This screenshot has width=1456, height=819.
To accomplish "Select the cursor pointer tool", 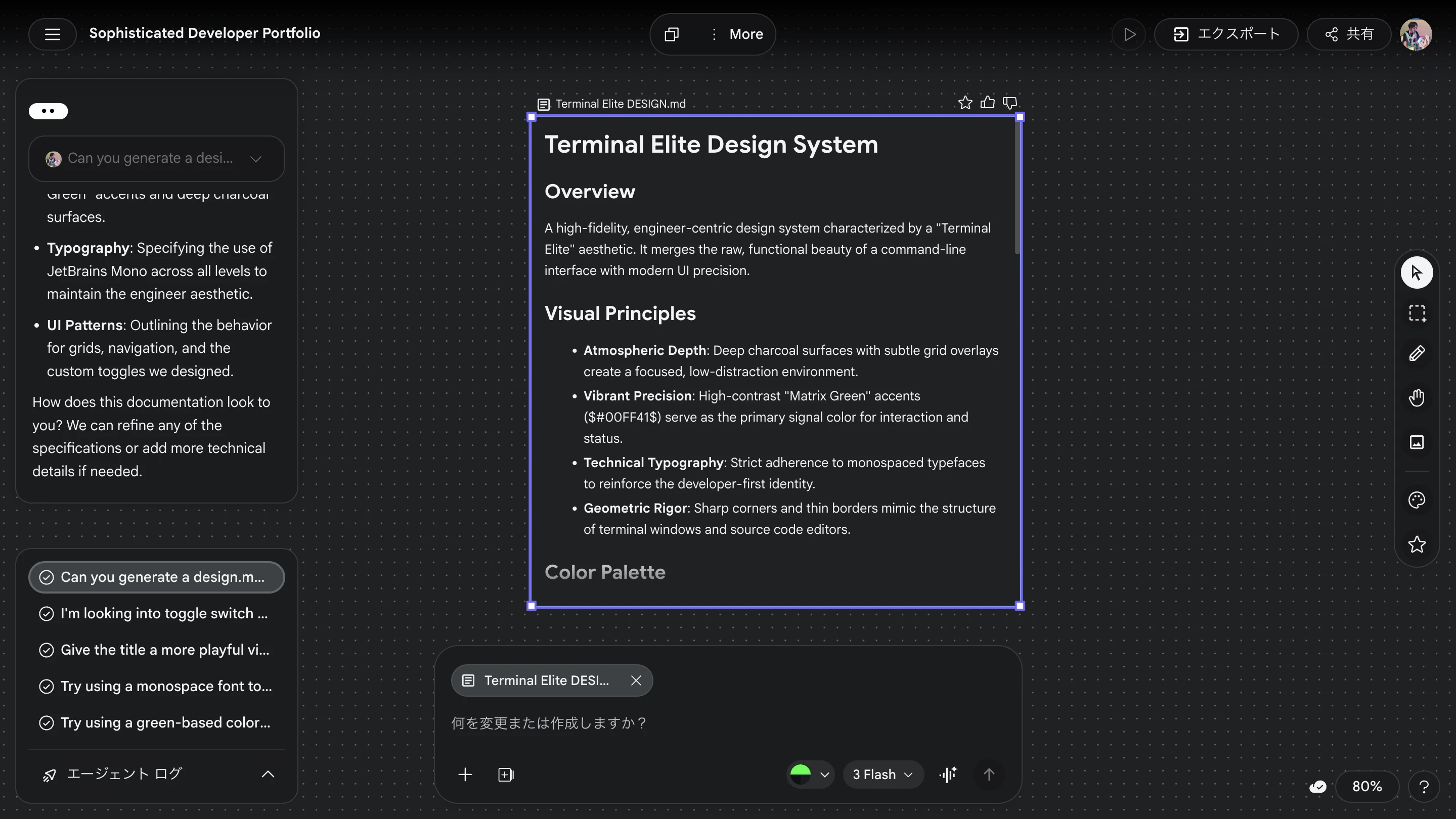I will [1417, 273].
